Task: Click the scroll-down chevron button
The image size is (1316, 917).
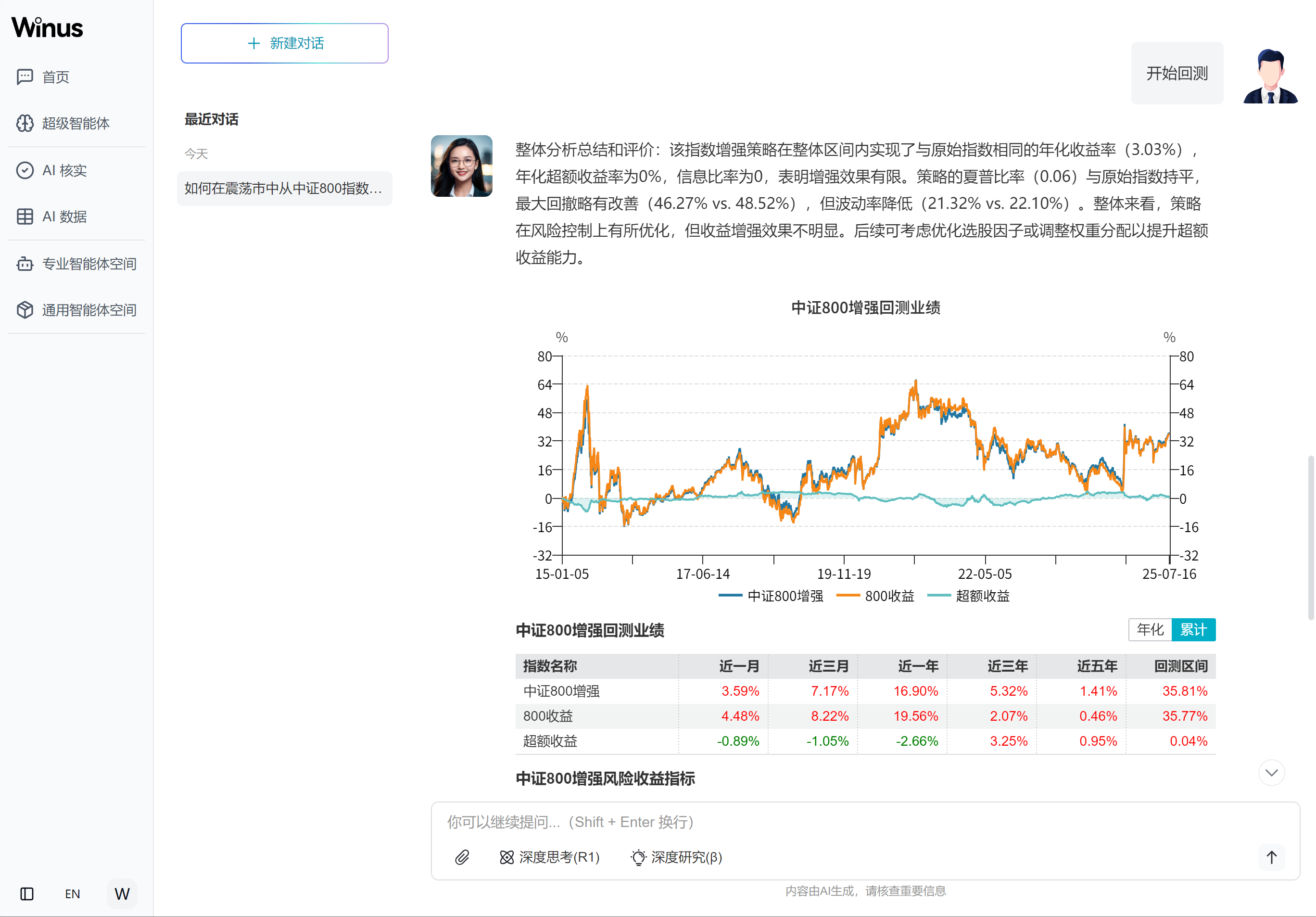Action: (x=1271, y=773)
